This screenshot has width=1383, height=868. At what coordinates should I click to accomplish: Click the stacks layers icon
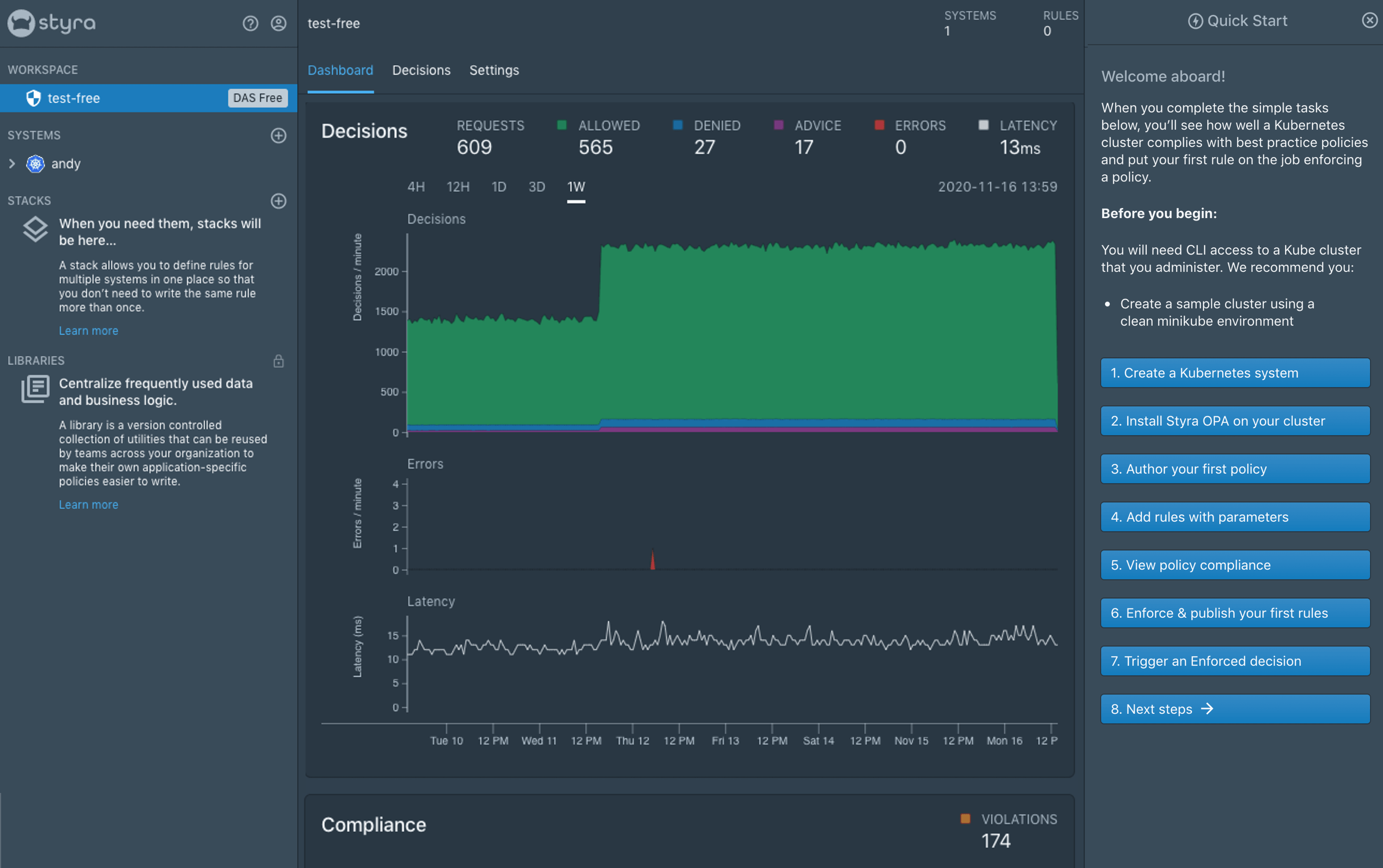click(36, 229)
